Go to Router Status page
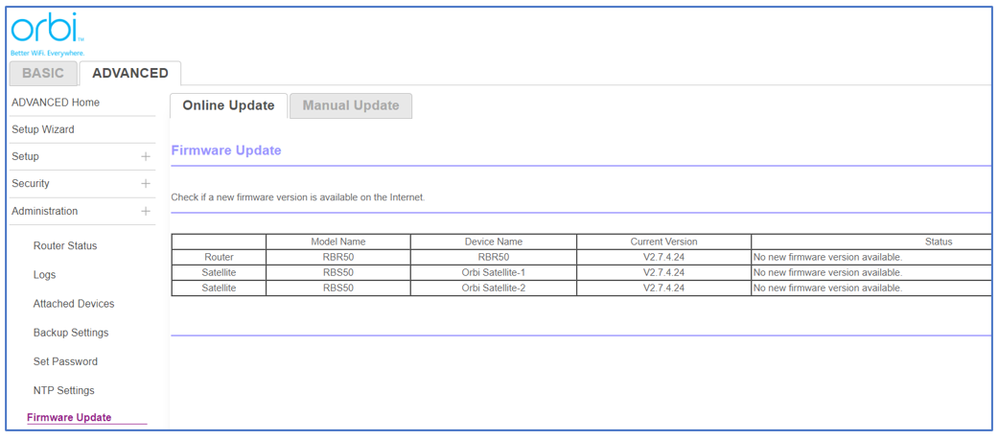Viewport: 999px width, 438px height. click(x=65, y=246)
